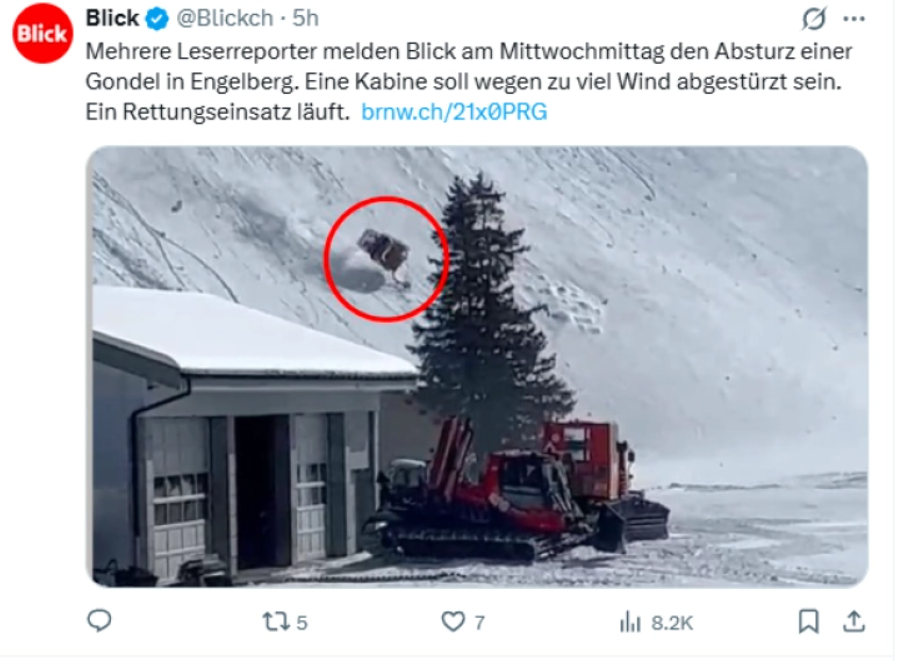Click the retweet count 5
Screen dimensions: 901x661
302,622
